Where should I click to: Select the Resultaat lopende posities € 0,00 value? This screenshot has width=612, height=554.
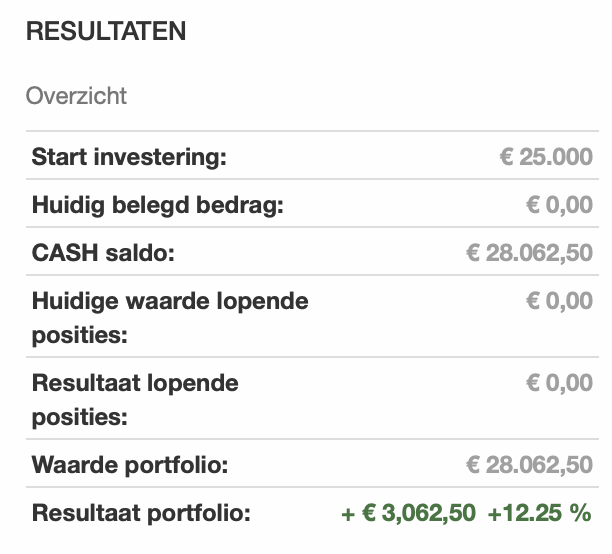pos(559,383)
